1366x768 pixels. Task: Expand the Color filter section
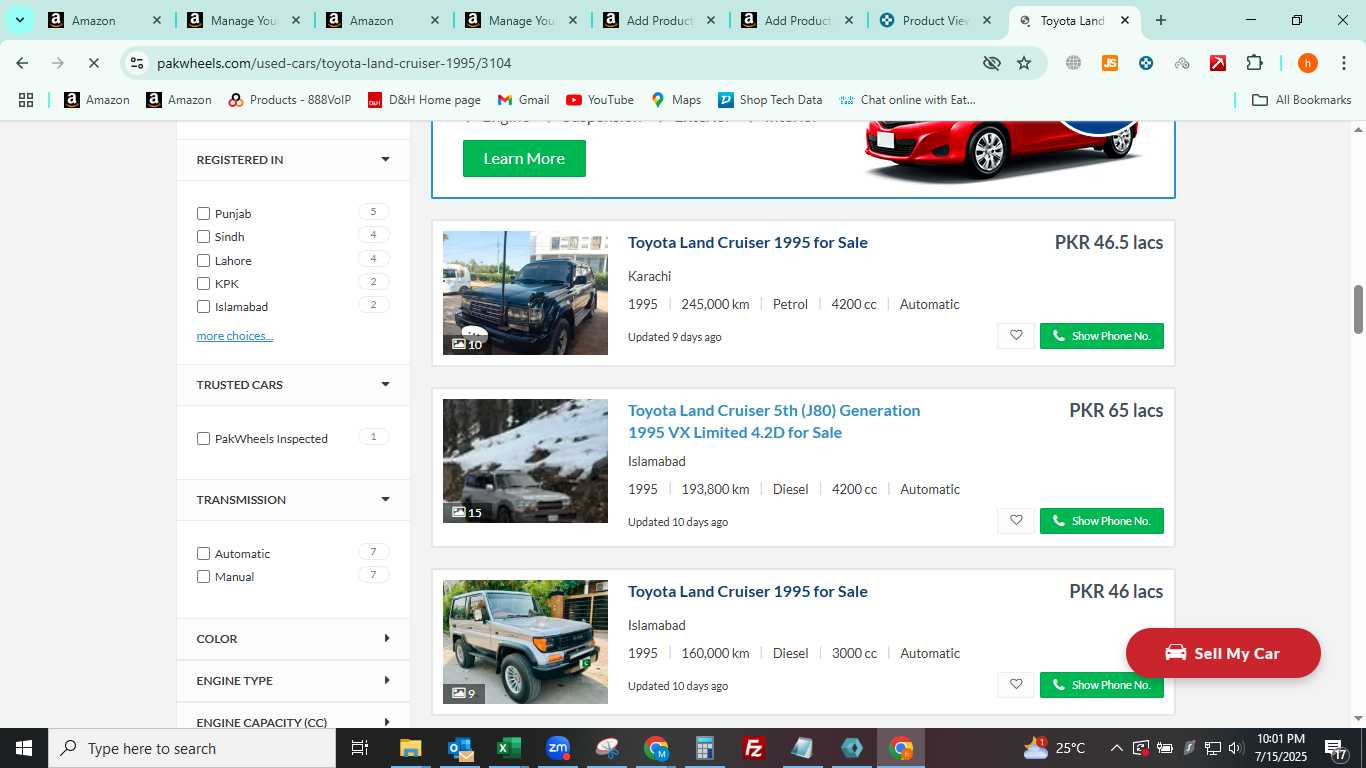pyautogui.click(x=293, y=639)
